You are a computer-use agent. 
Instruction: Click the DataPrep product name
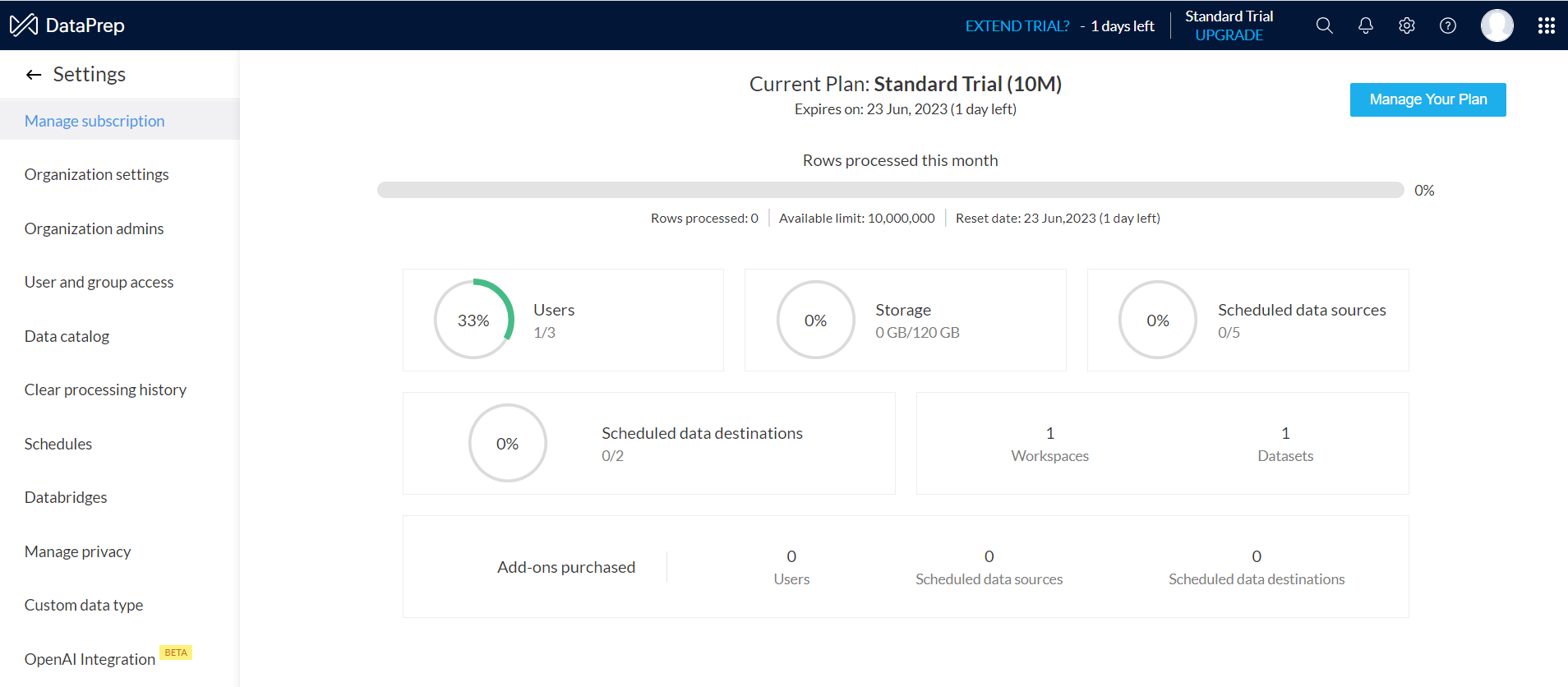(x=85, y=25)
